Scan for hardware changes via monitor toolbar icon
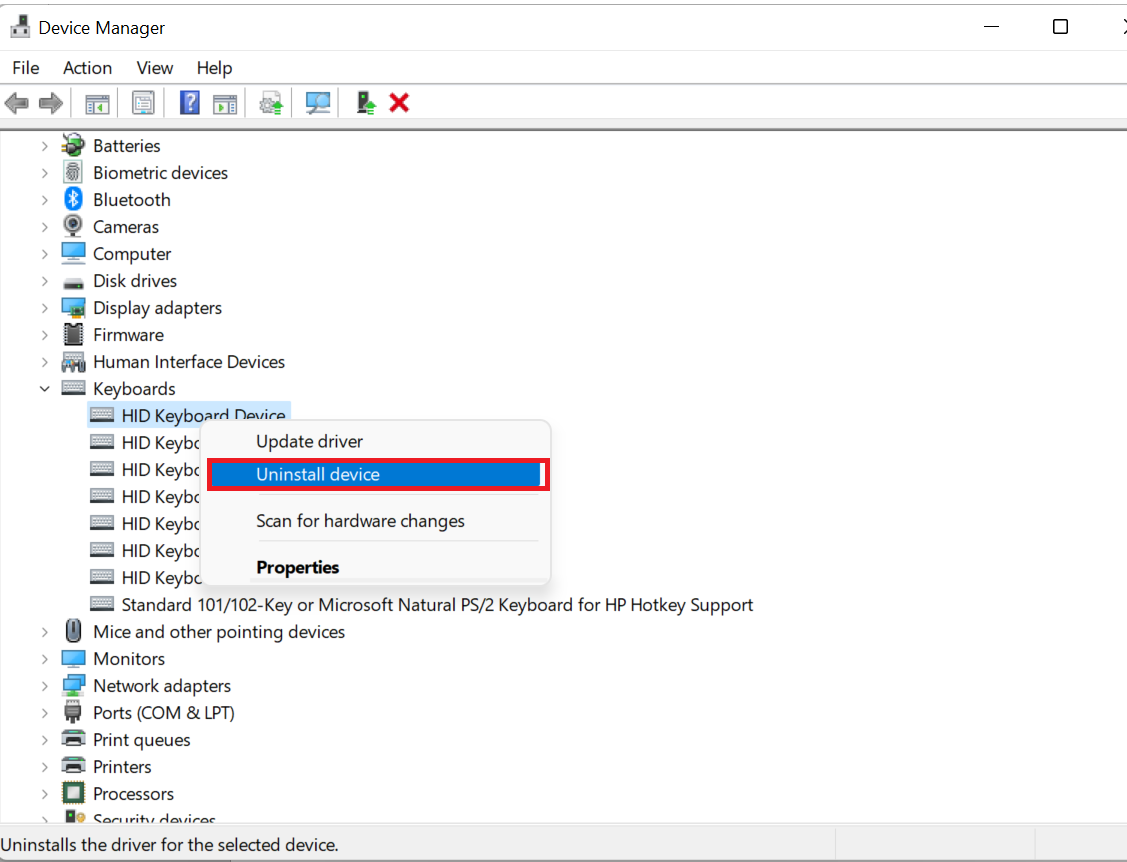The width and height of the screenshot is (1127, 862). pos(318,104)
